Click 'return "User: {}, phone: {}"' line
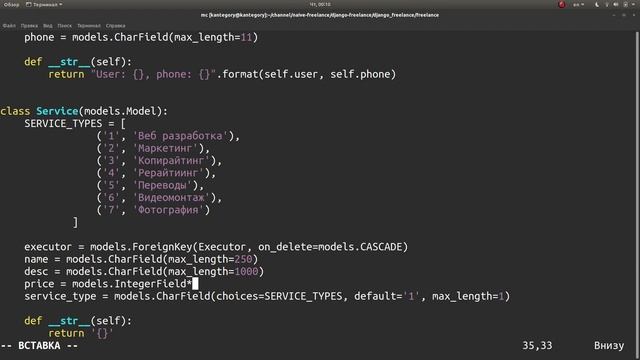Image resolution: width=640 pixels, height=360 pixels. tap(222, 74)
